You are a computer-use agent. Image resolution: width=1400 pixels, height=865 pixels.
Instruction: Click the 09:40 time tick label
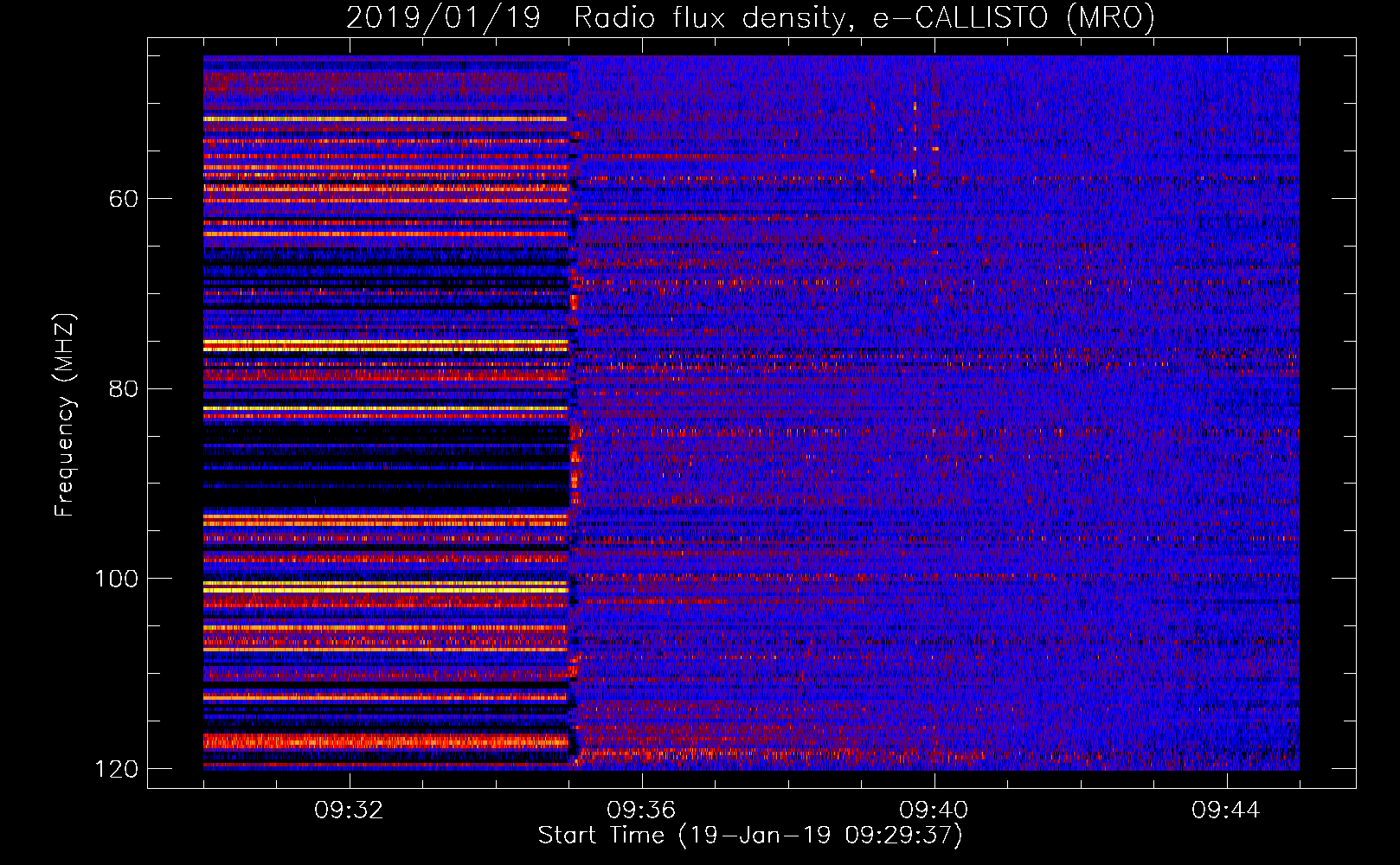point(934,810)
